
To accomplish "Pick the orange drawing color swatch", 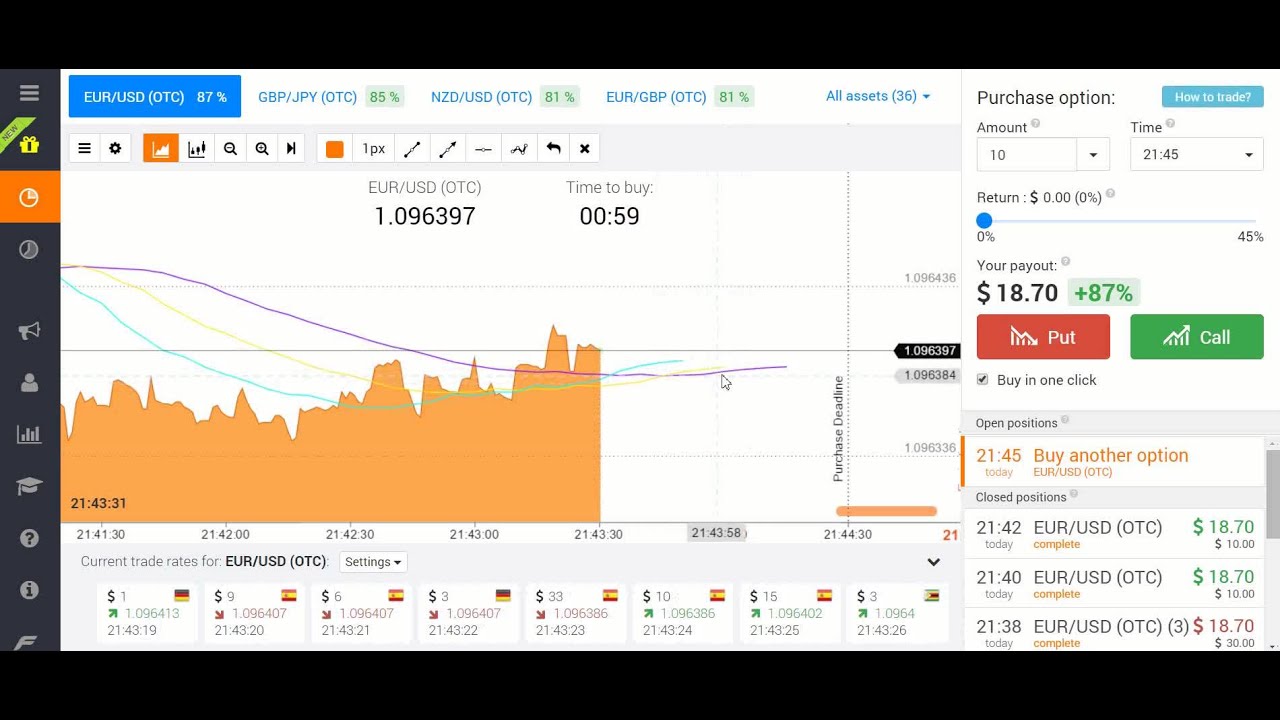I will pyautogui.click(x=335, y=149).
